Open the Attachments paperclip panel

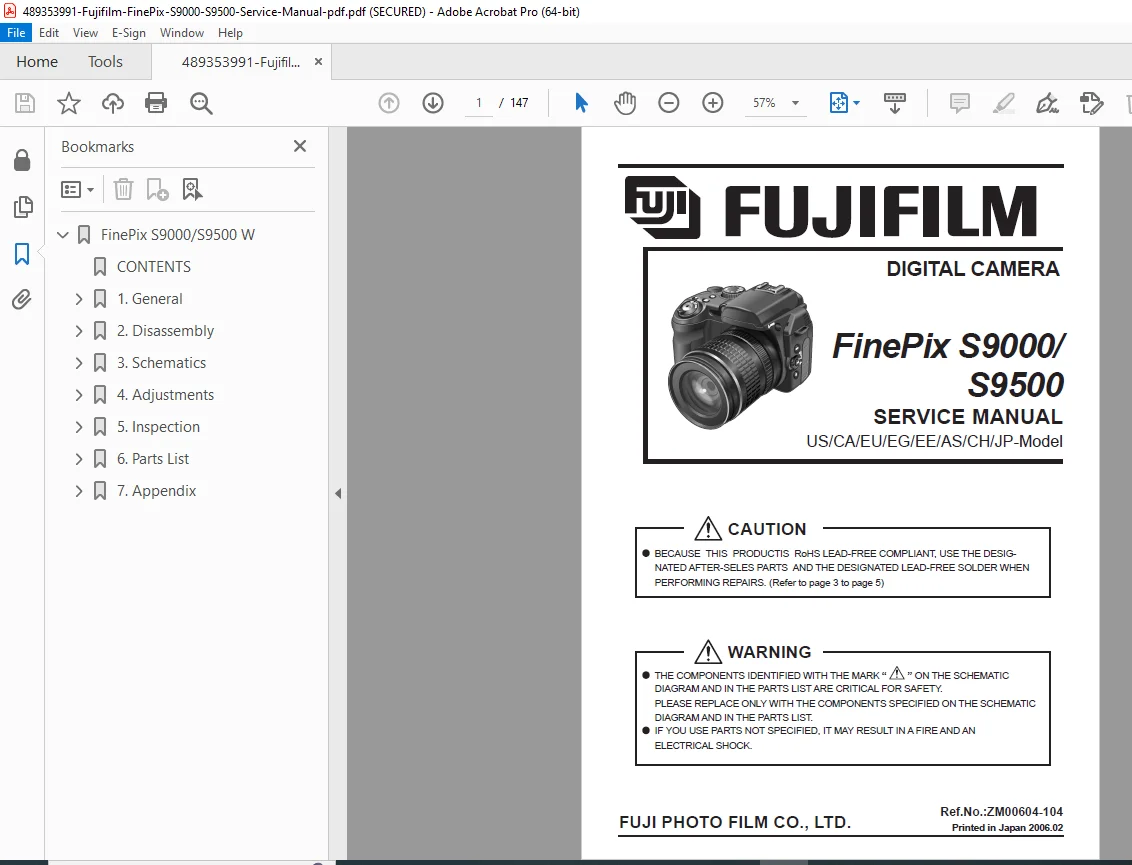22,300
